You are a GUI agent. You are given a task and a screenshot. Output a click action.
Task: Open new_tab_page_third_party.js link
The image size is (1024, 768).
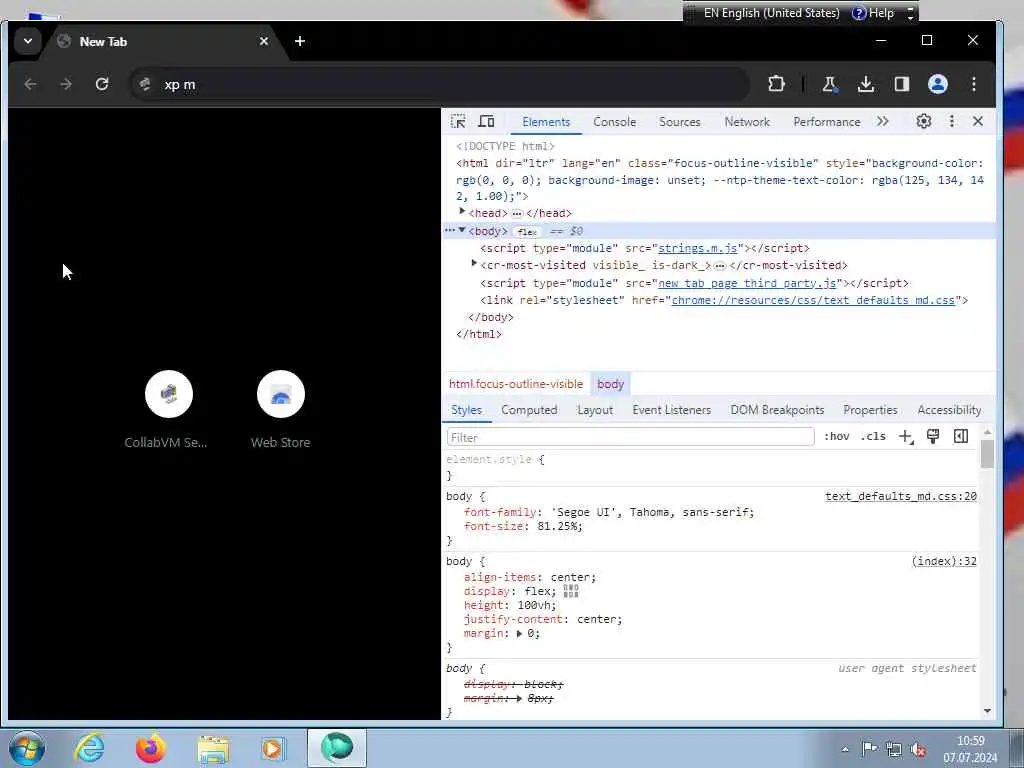747,283
